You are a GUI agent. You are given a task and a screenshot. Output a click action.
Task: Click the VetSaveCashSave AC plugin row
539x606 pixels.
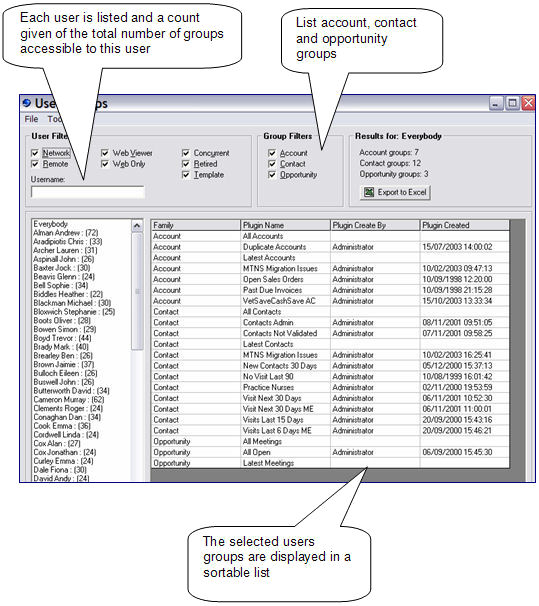[x=330, y=301]
